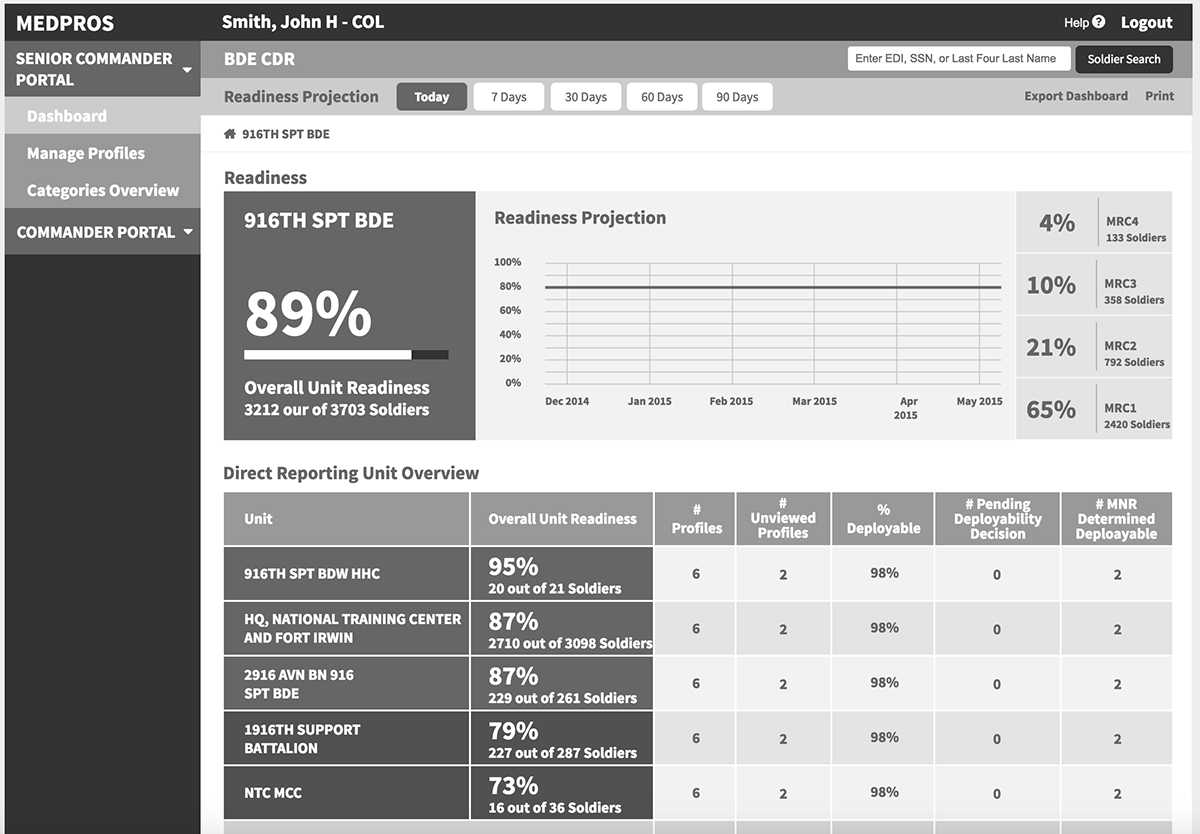The height and width of the screenshot is (834, 1200).
Task: Click the EDI, SSN, or Last Name search field
Action: coord(958,58)
